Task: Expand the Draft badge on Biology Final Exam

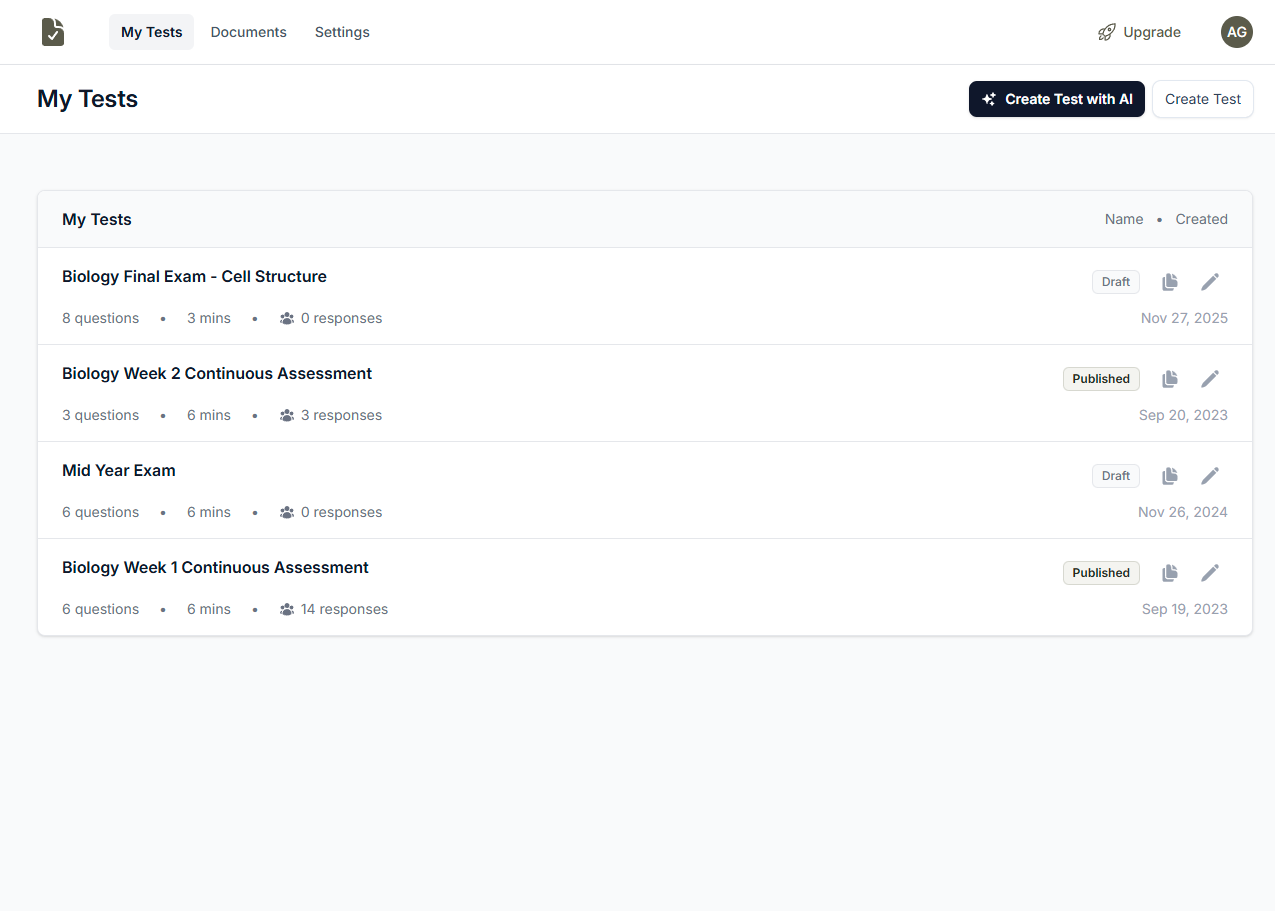Action: tap(1115, 281)
